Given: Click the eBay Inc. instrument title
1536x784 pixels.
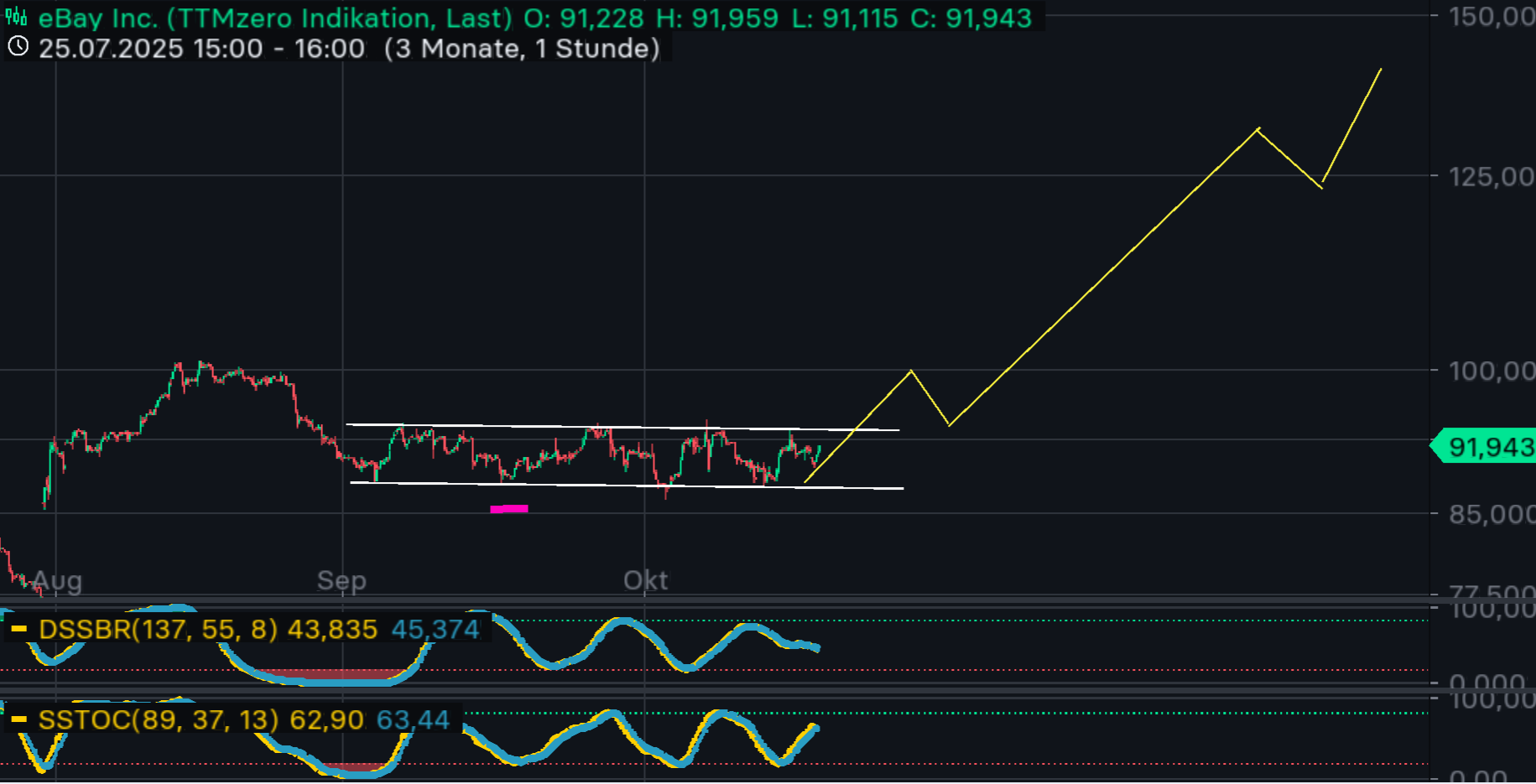Looking at the screenshot, I should 98,18.
